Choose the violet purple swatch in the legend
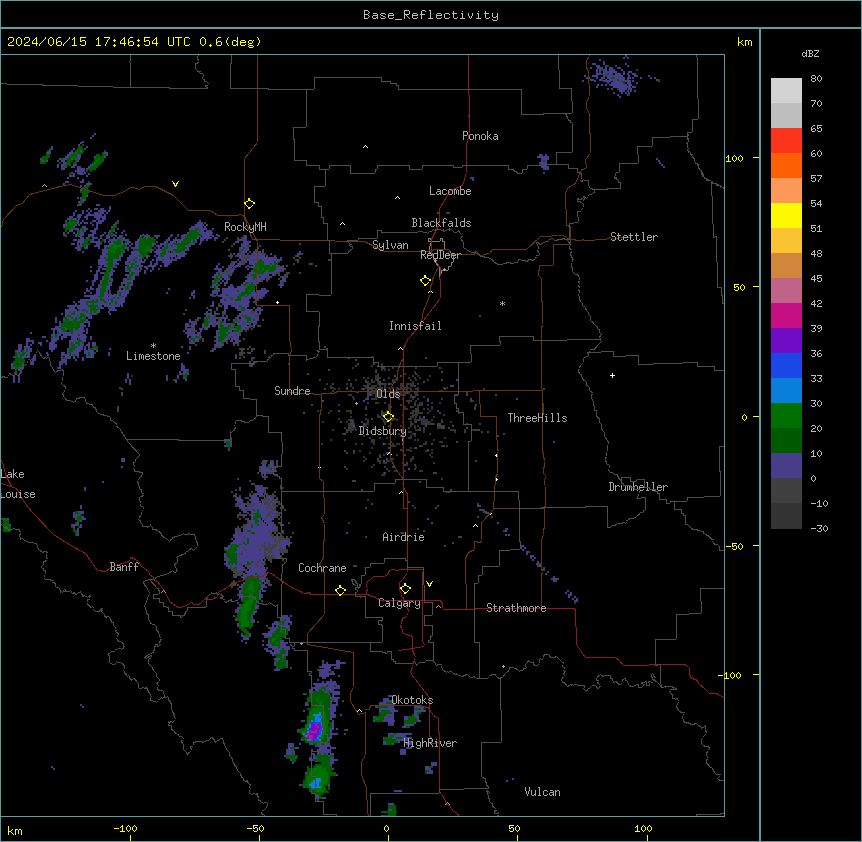Image resolution: width=862 pixels, height=842 pixels. pyautogui.click(x=786, y=341)
